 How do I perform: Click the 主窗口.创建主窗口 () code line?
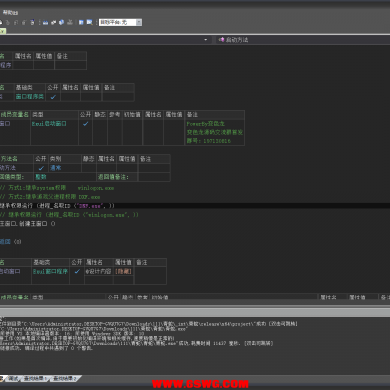pyautogui.click(x=28, y=224)
